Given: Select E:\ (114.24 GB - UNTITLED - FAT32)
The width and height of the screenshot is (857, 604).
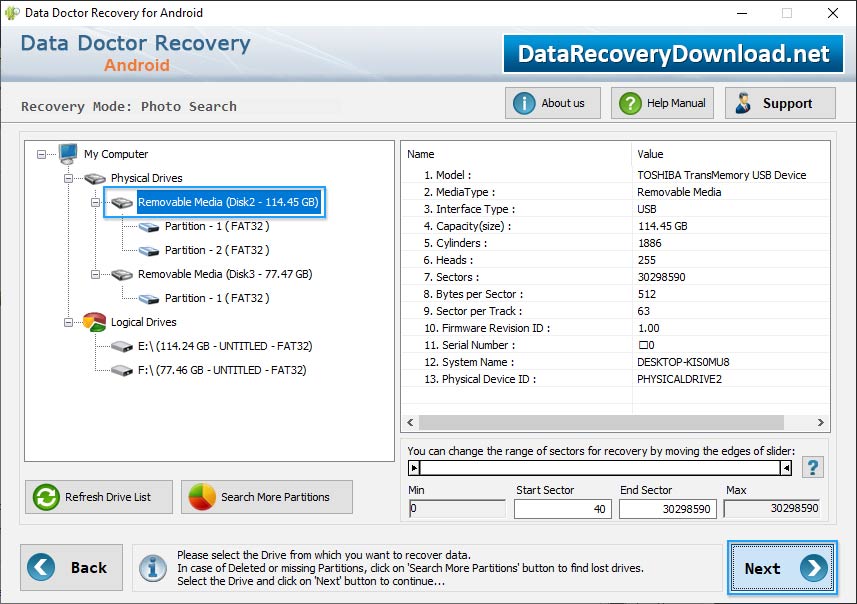Looking at the screenshot, I should click(x=225, y=347).
